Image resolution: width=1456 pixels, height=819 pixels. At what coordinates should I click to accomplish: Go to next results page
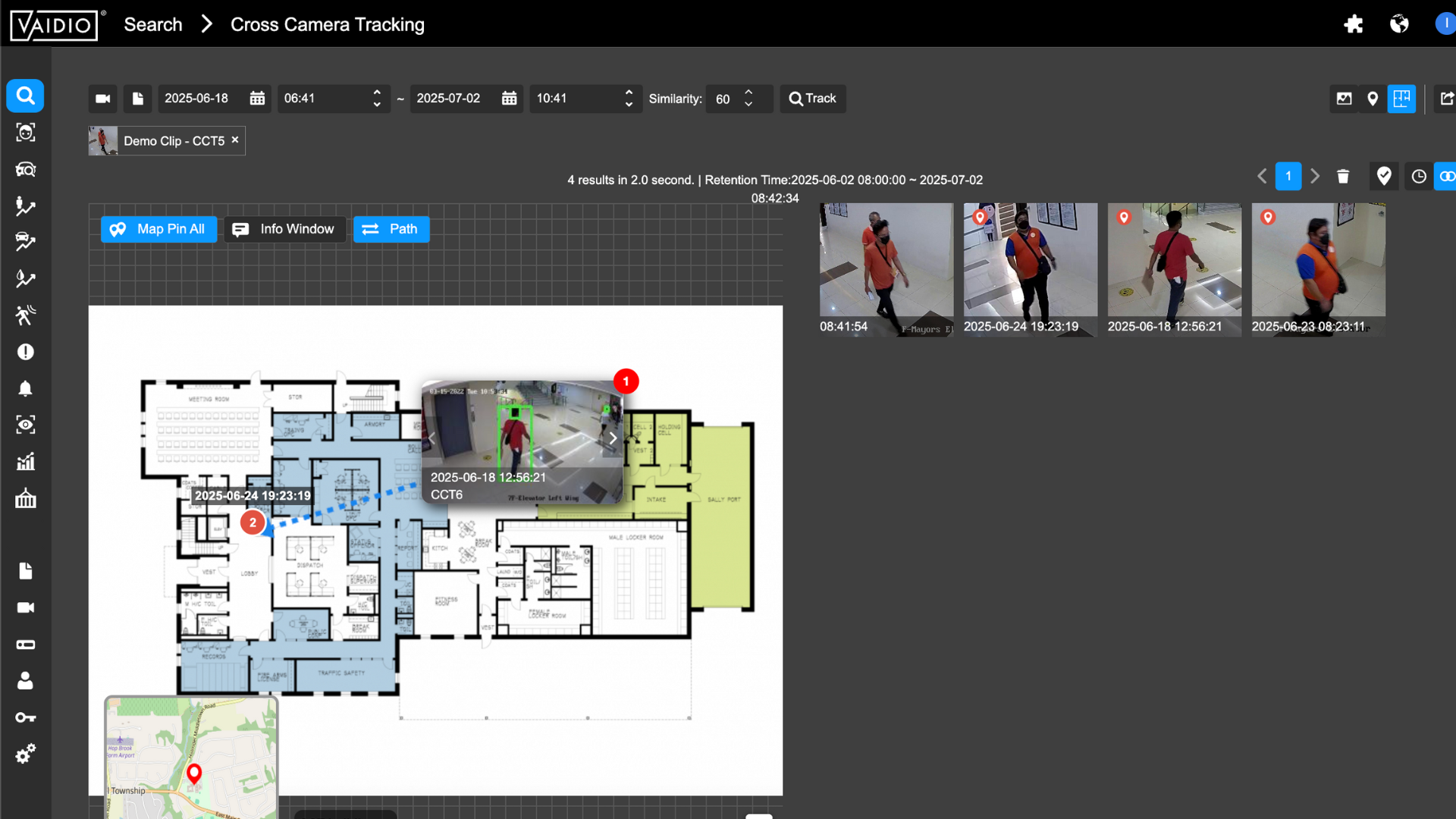click(x=1315, y=177)
